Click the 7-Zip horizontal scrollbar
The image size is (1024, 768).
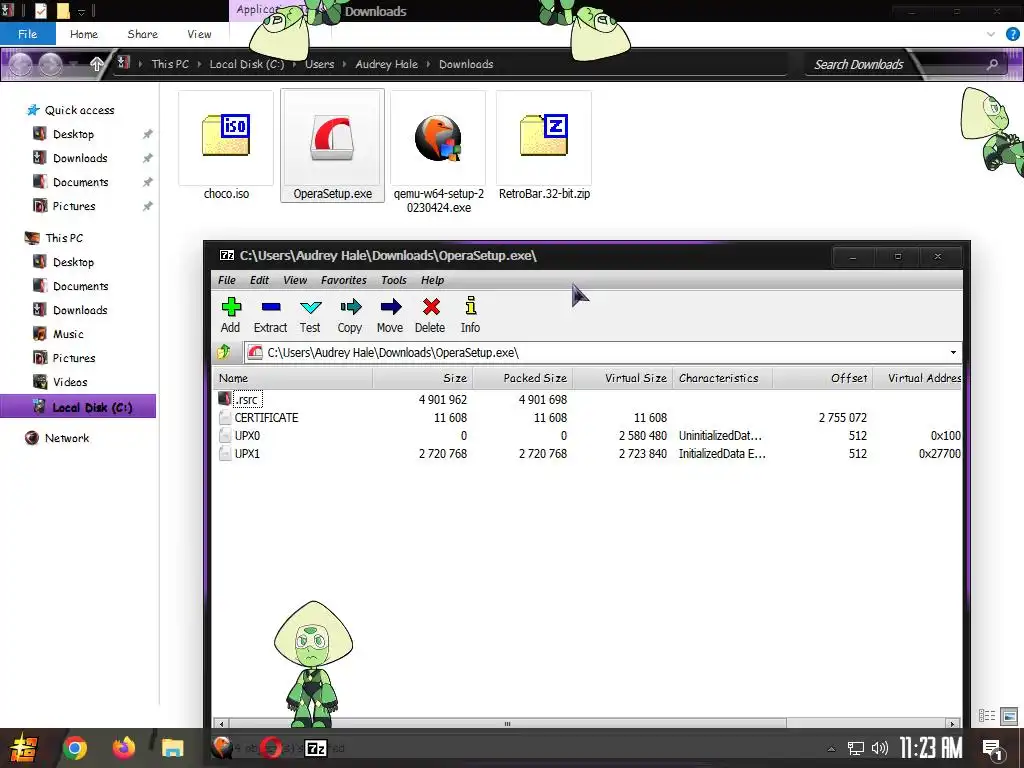click(507, 724)
